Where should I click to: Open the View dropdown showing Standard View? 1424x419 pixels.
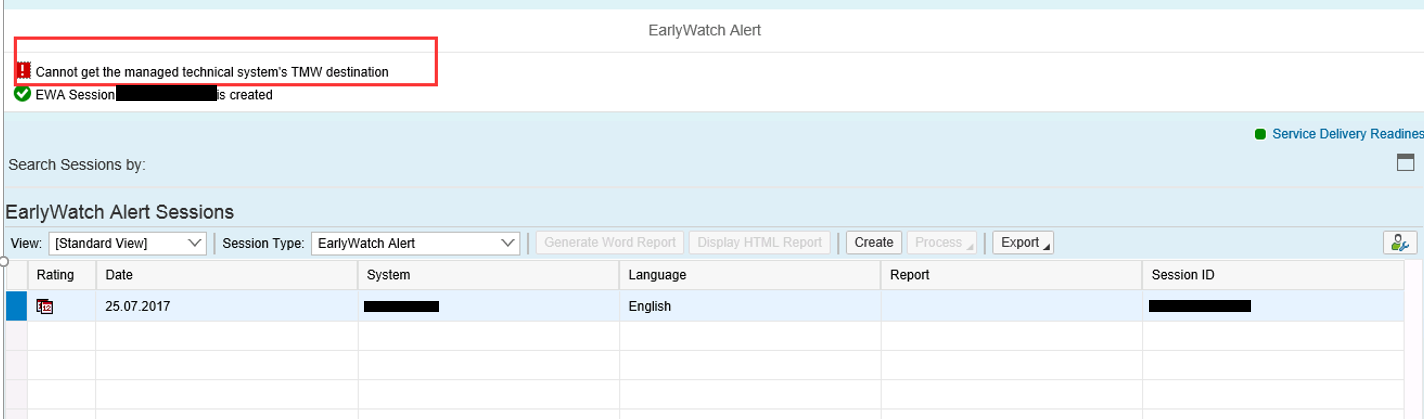(x=128, y=243)
